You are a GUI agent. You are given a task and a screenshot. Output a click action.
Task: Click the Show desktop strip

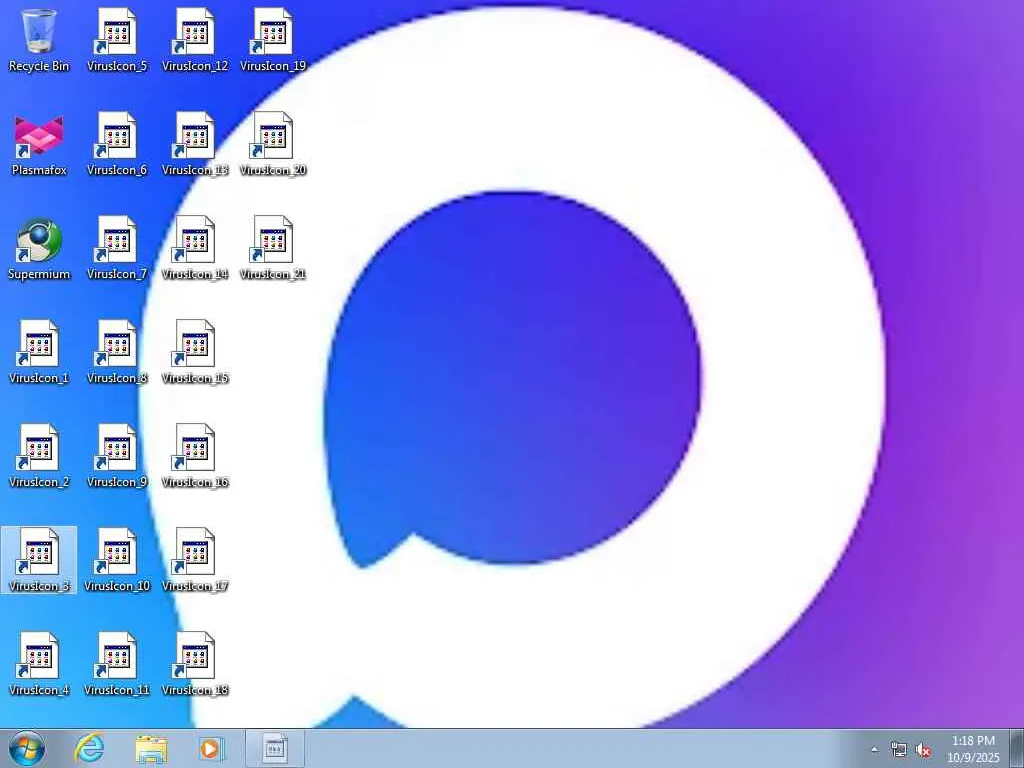1017,748
